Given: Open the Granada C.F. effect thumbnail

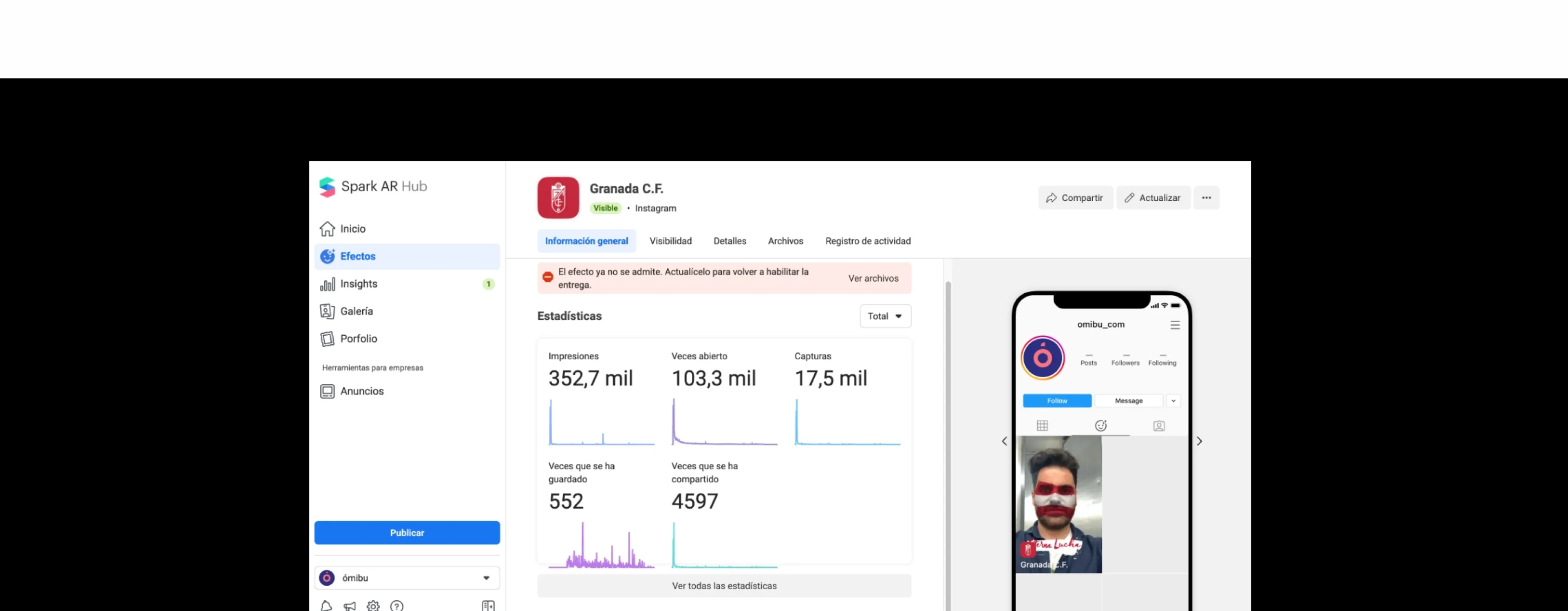Looking at the screenshot, I should point(1058,504).
